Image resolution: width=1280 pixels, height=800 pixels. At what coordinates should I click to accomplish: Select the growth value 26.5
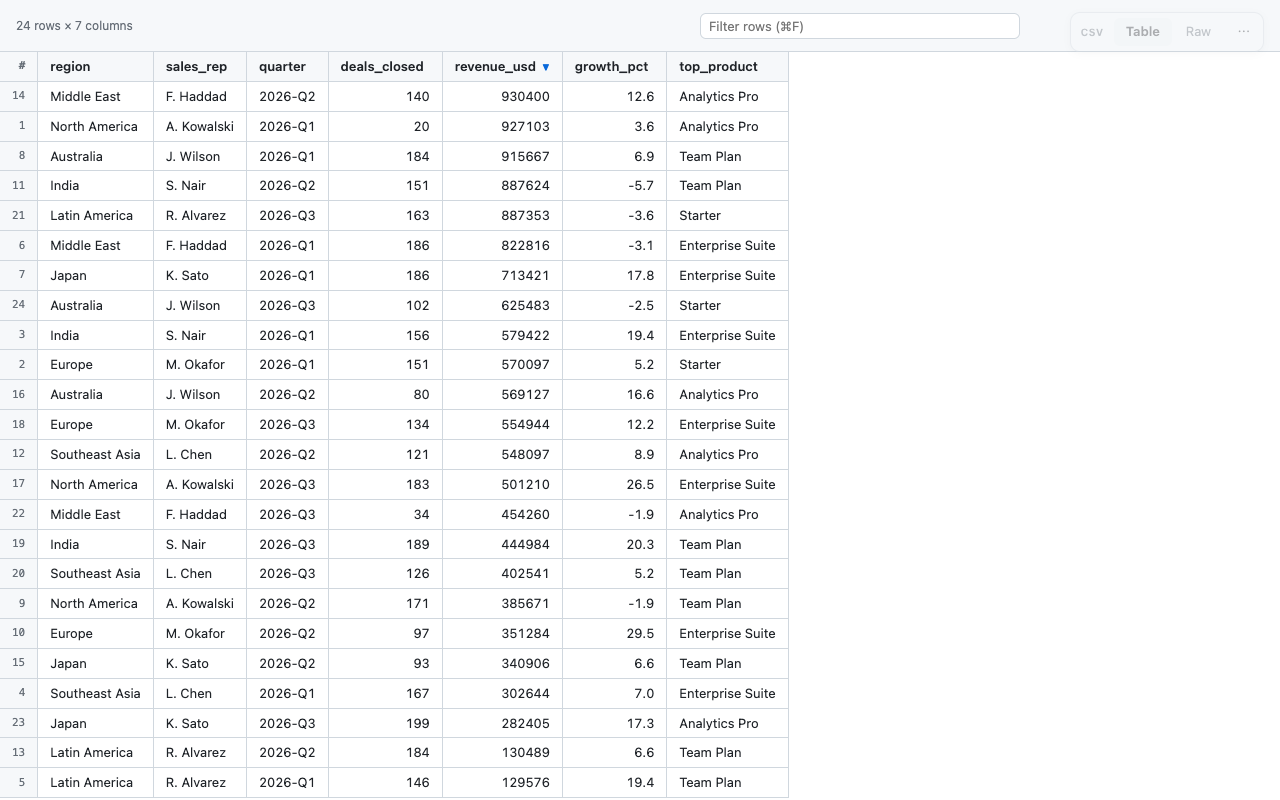(x=614, y=485)
